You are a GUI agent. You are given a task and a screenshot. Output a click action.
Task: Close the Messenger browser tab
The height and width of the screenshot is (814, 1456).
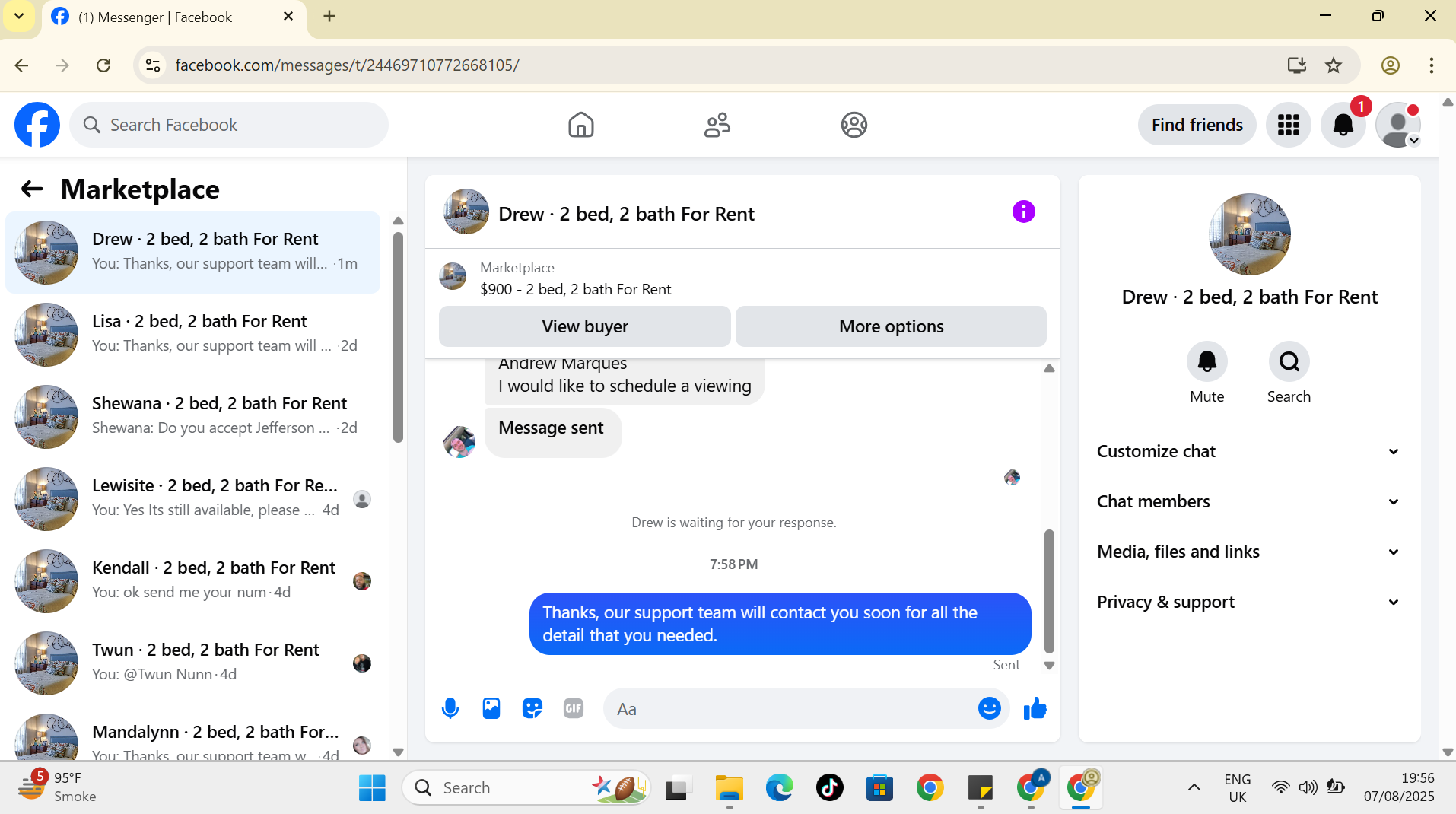pos(288,16)
